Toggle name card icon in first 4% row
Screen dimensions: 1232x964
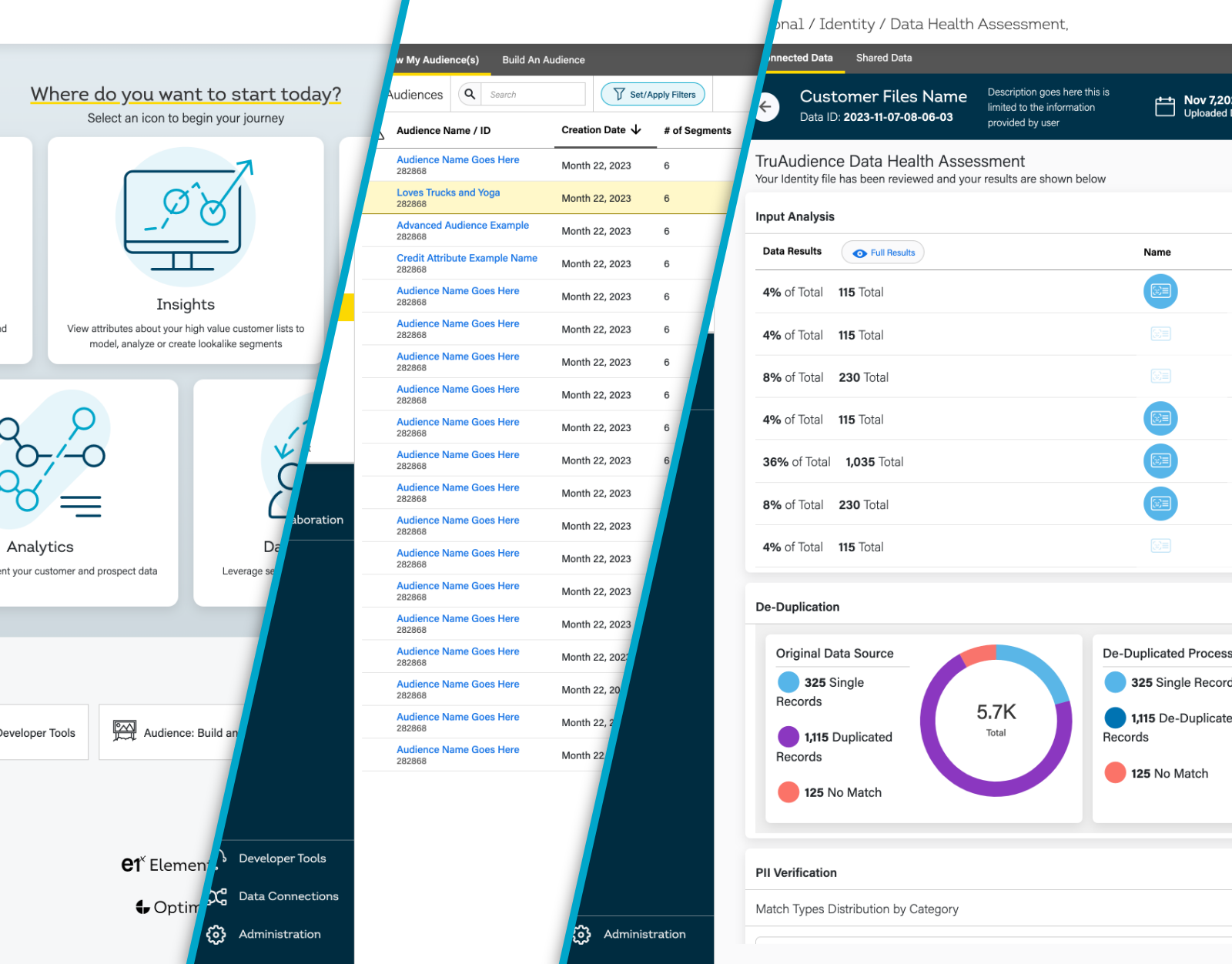[x=1160, y=292]
